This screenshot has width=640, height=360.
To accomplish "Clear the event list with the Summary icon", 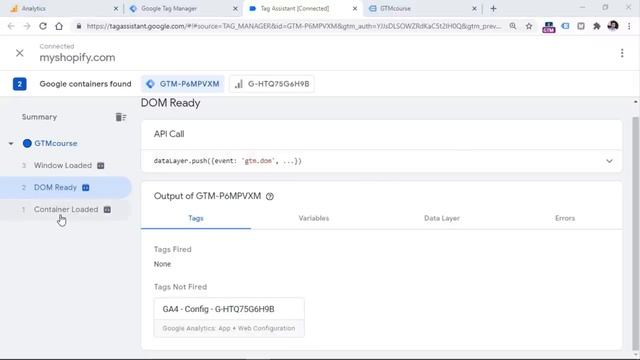I will point(120,117).
